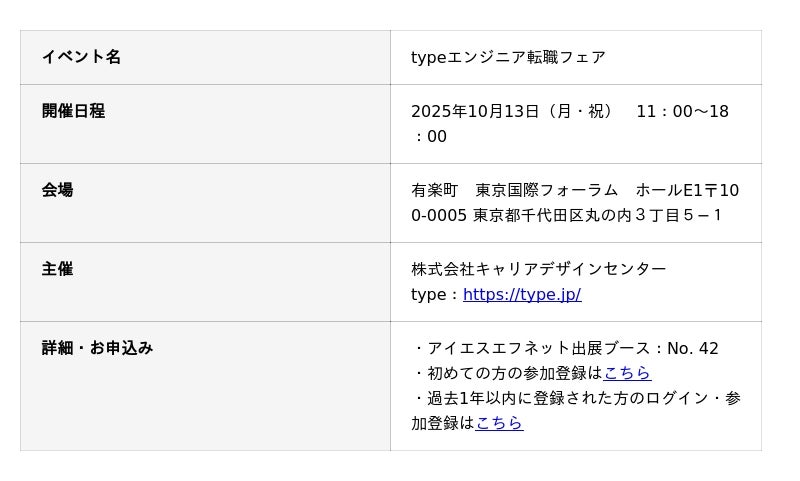Click the 加登録は text in last row
This screenshot has height=481, width=800.
pyautogui.click(x=442, y=423)
